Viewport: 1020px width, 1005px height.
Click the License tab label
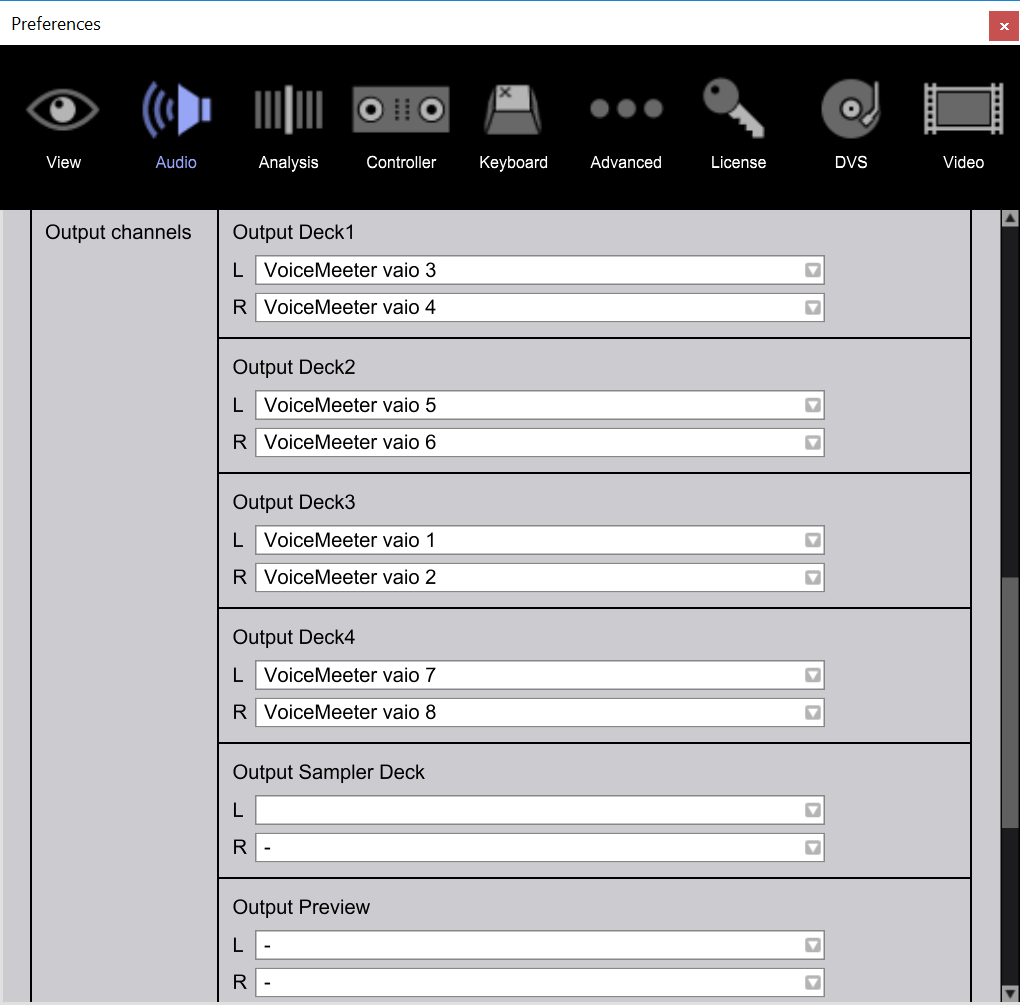pos(738,162)
